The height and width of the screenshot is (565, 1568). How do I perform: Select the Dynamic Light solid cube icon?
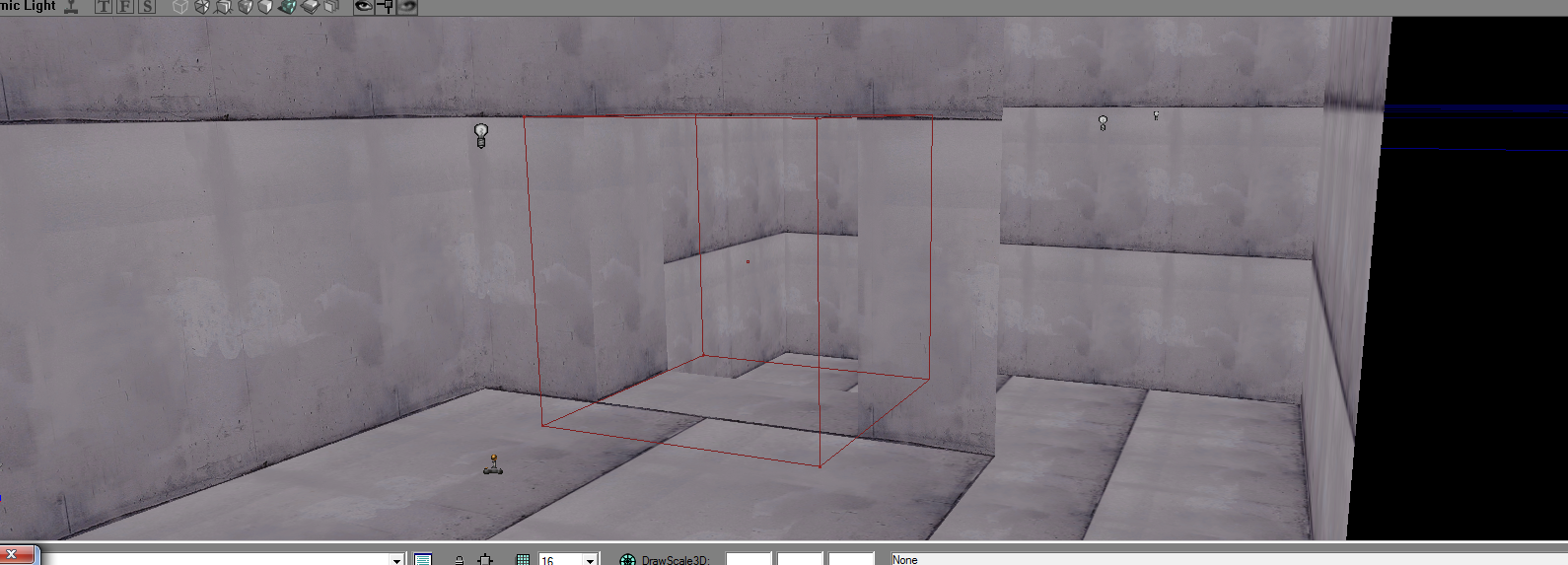[265, 7]
